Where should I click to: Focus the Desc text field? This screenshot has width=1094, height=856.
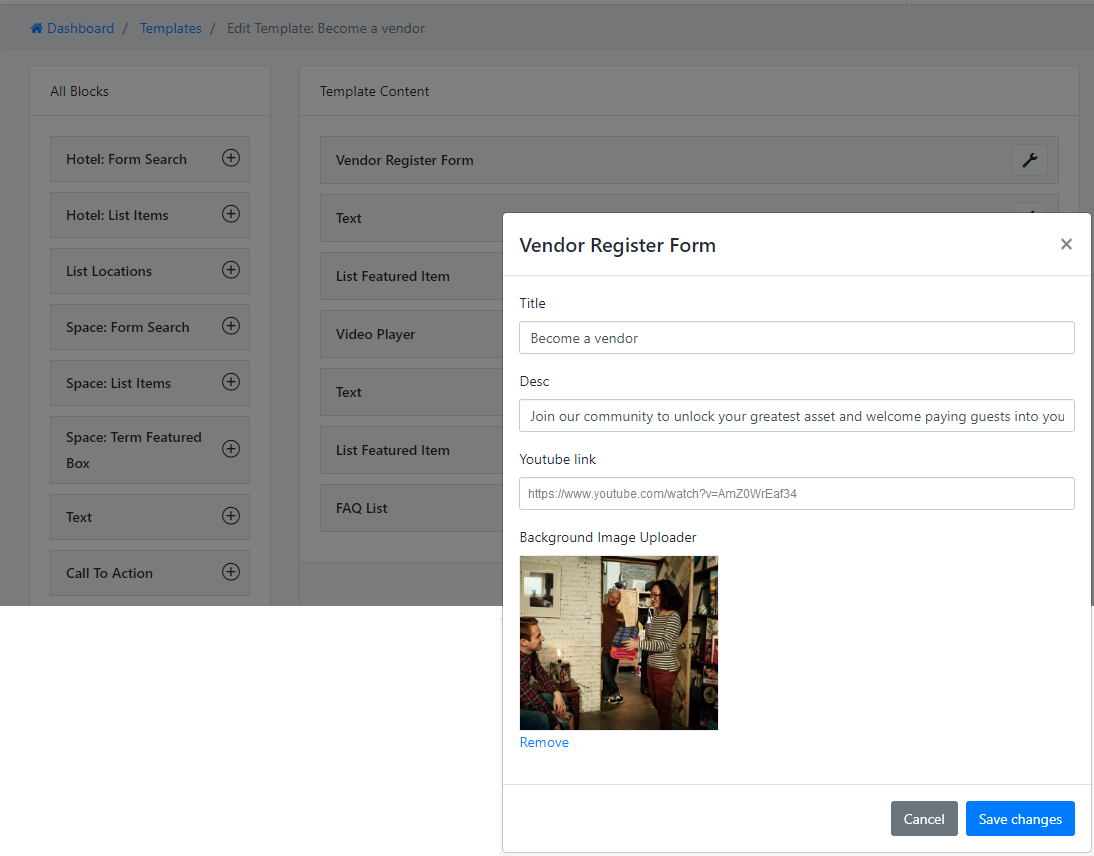tap(796, 416)
